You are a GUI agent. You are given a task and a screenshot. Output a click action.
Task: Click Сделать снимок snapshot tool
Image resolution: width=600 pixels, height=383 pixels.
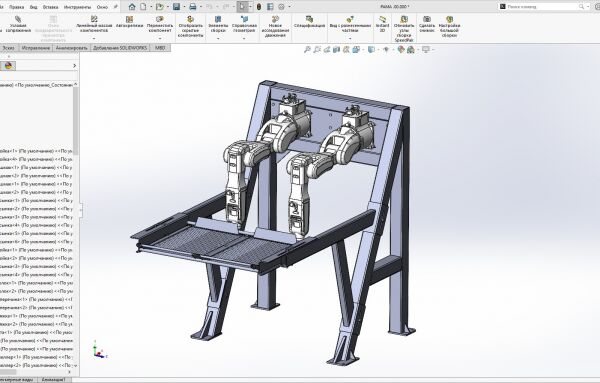[x=427, y=23]
